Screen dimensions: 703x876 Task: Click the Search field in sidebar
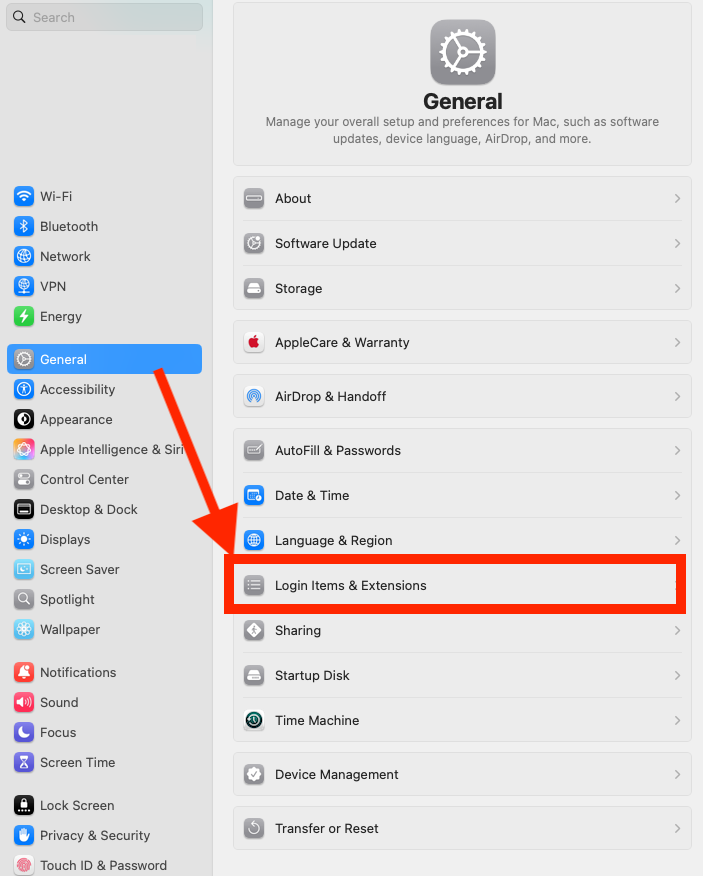(x=104, y=17)
